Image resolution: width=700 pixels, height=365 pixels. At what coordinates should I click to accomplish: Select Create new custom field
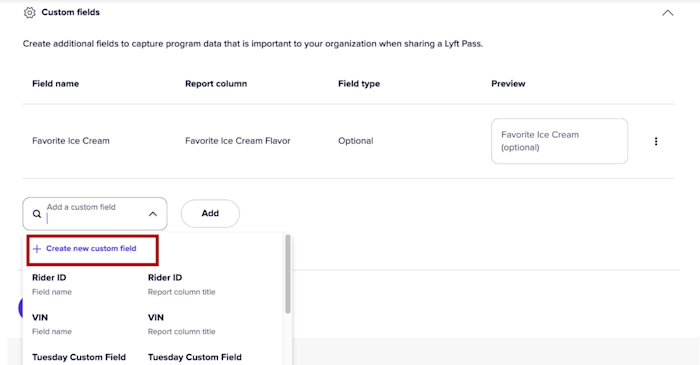point(92,249)
